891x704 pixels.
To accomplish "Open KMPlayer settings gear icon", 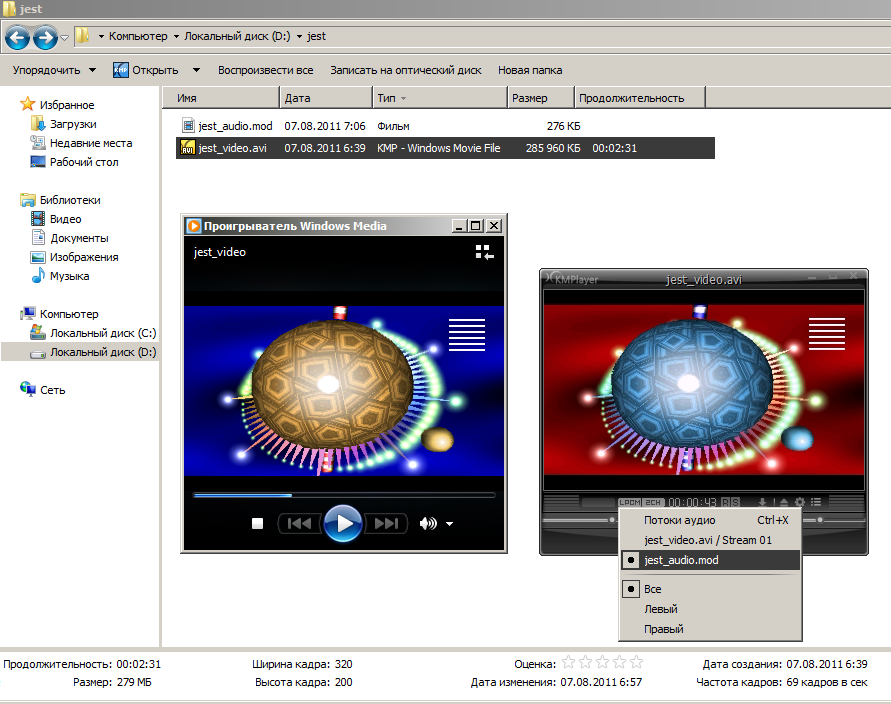I will tap(799, 502).
